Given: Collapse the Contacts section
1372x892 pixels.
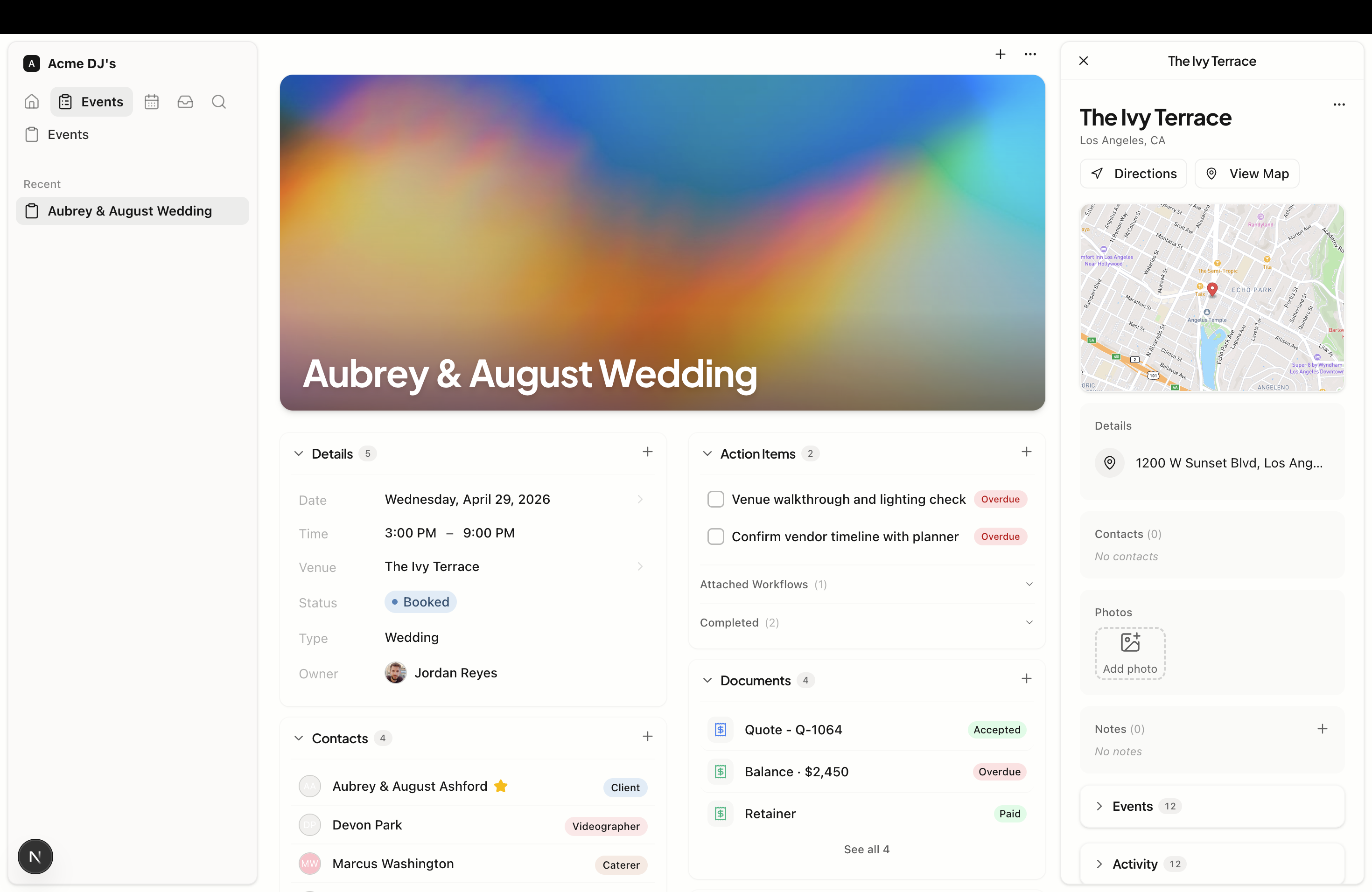Looking at the screenshot, I should 299,739.
